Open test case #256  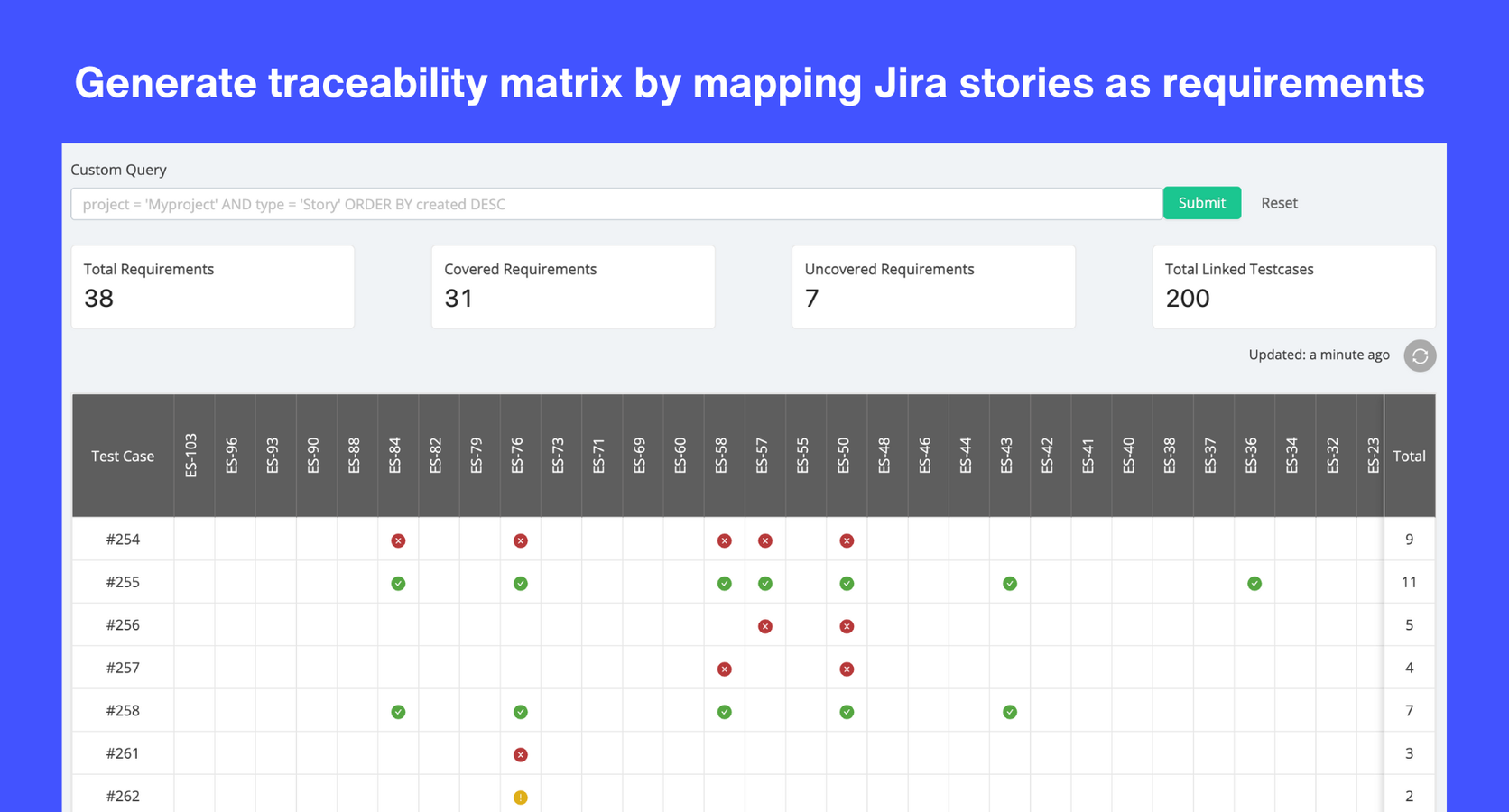pos(123,625)
